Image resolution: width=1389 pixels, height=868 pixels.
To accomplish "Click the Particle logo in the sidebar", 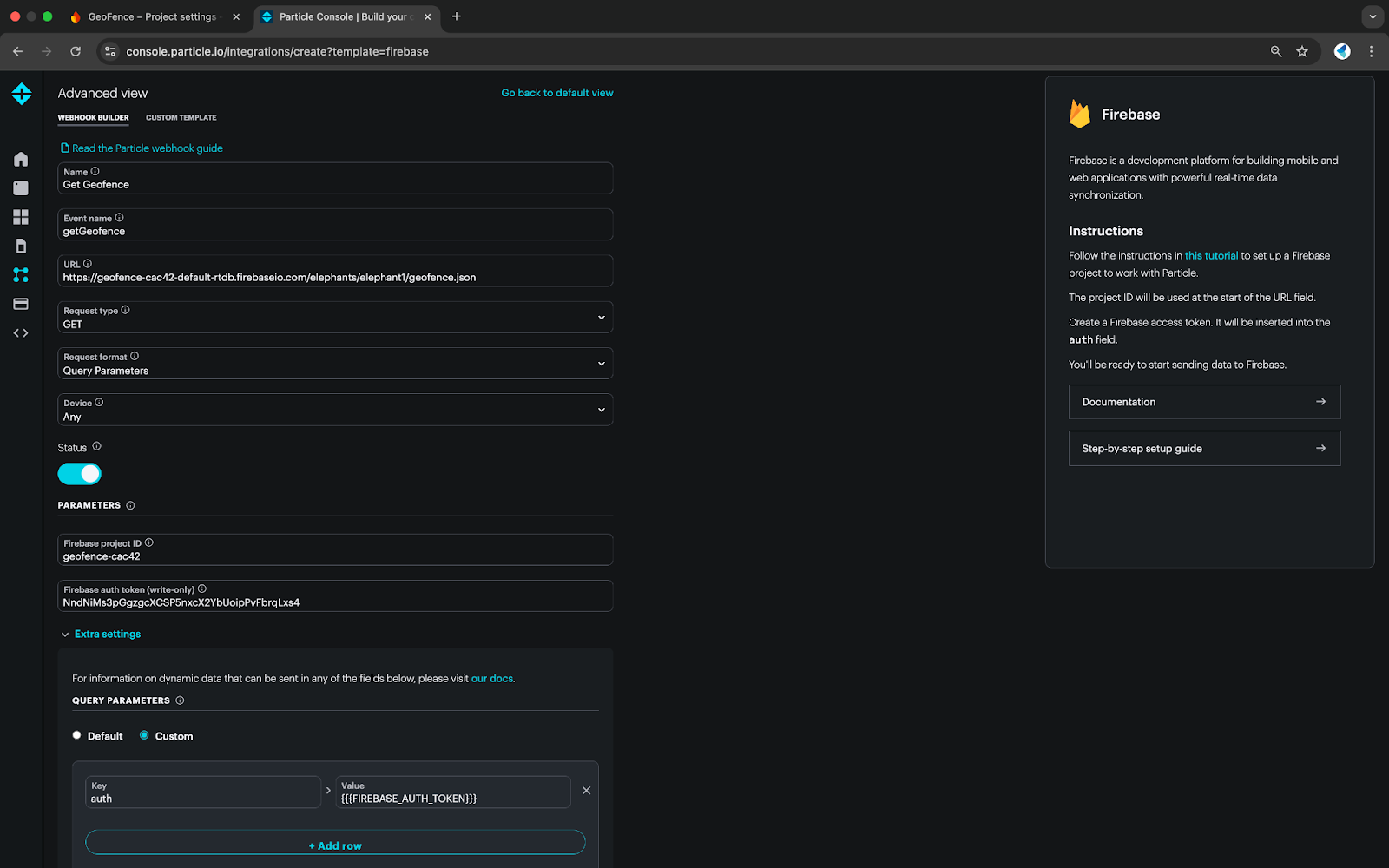I will (22, 94).
